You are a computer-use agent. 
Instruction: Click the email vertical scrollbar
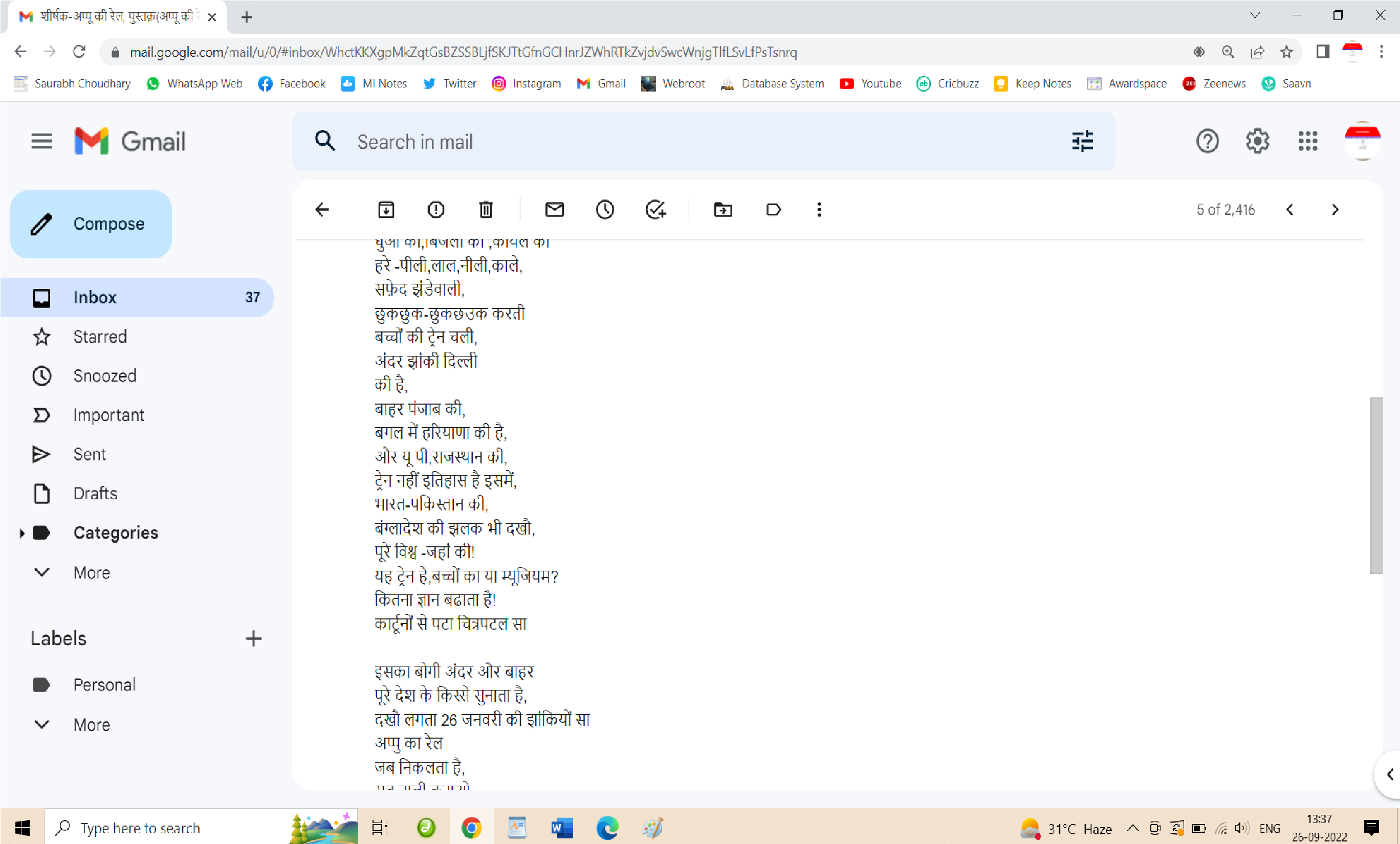(x=1376, y=485)
